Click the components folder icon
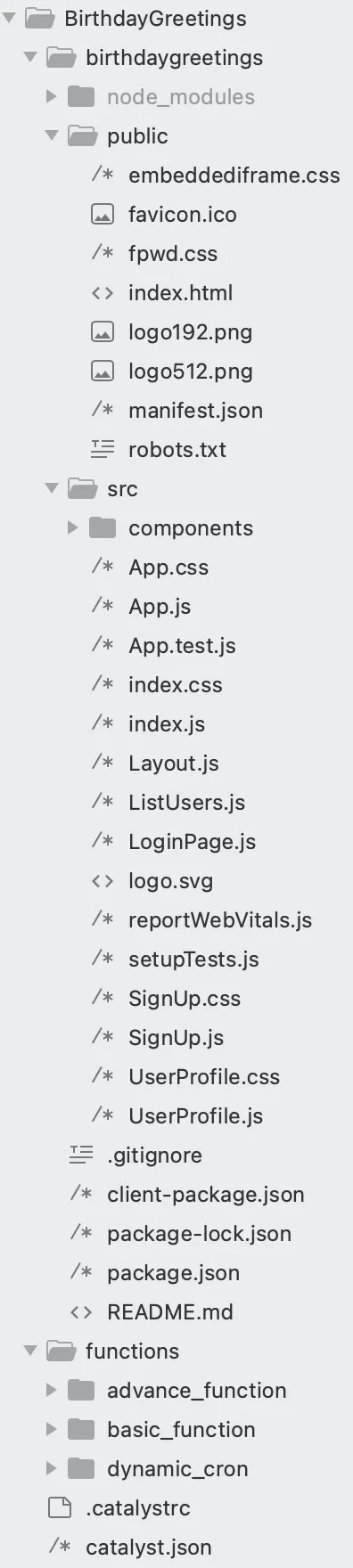Image resolution: width=353 pixels, height=1568 pixels. point(103,528)
